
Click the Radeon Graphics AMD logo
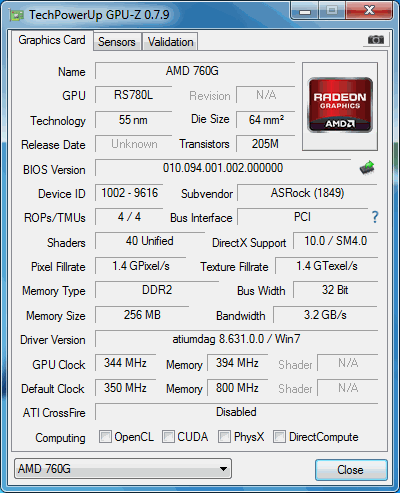coord(340,105)
